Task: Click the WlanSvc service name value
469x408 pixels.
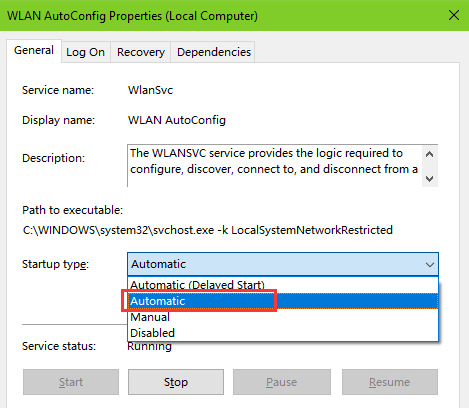Action: tap(151, 90)
